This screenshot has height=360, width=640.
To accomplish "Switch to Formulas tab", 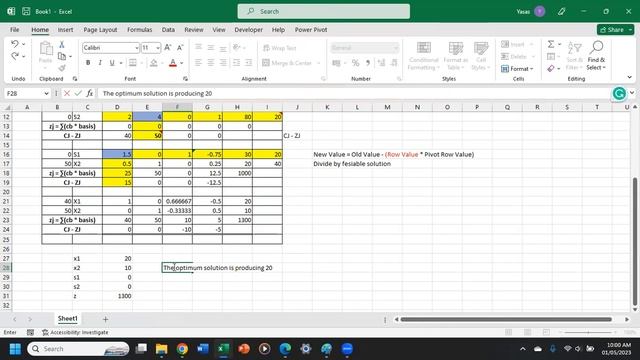I will [x=140, y=30].
